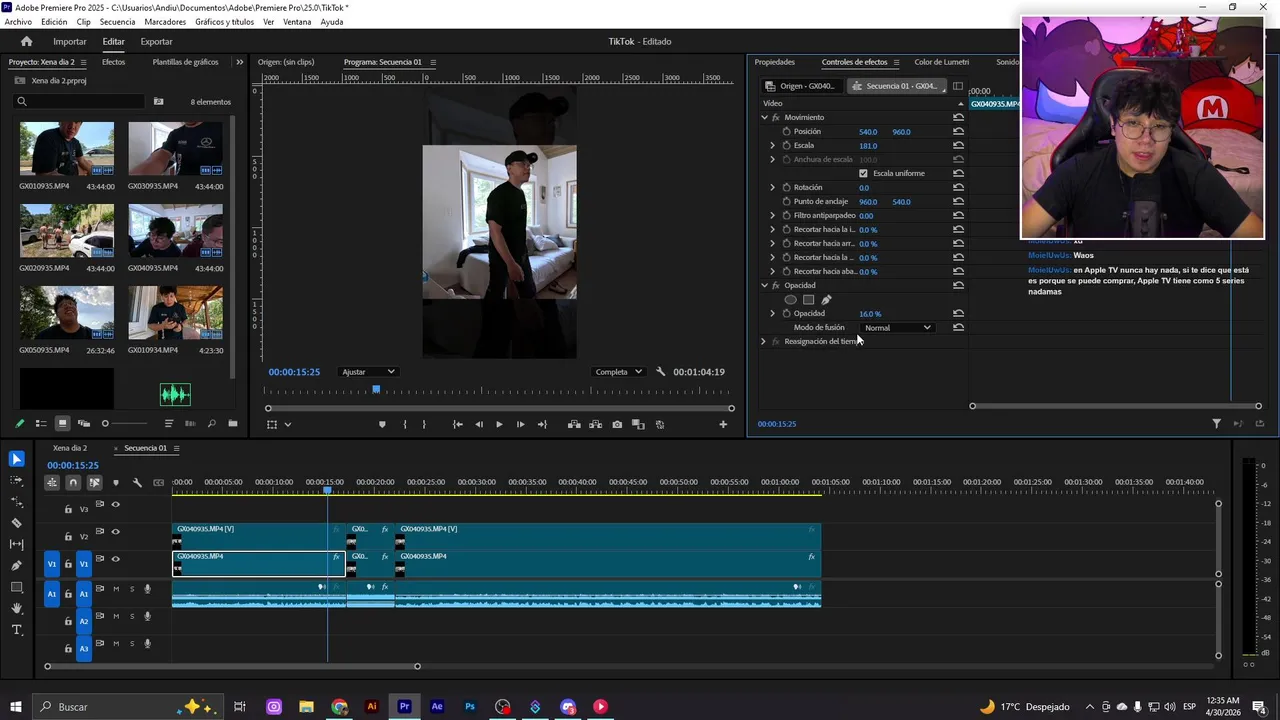Image resolution: width=1280 pixels, height=720 pixels.
Task: Reset the Posición parameter
Action: tap(958, 131)
